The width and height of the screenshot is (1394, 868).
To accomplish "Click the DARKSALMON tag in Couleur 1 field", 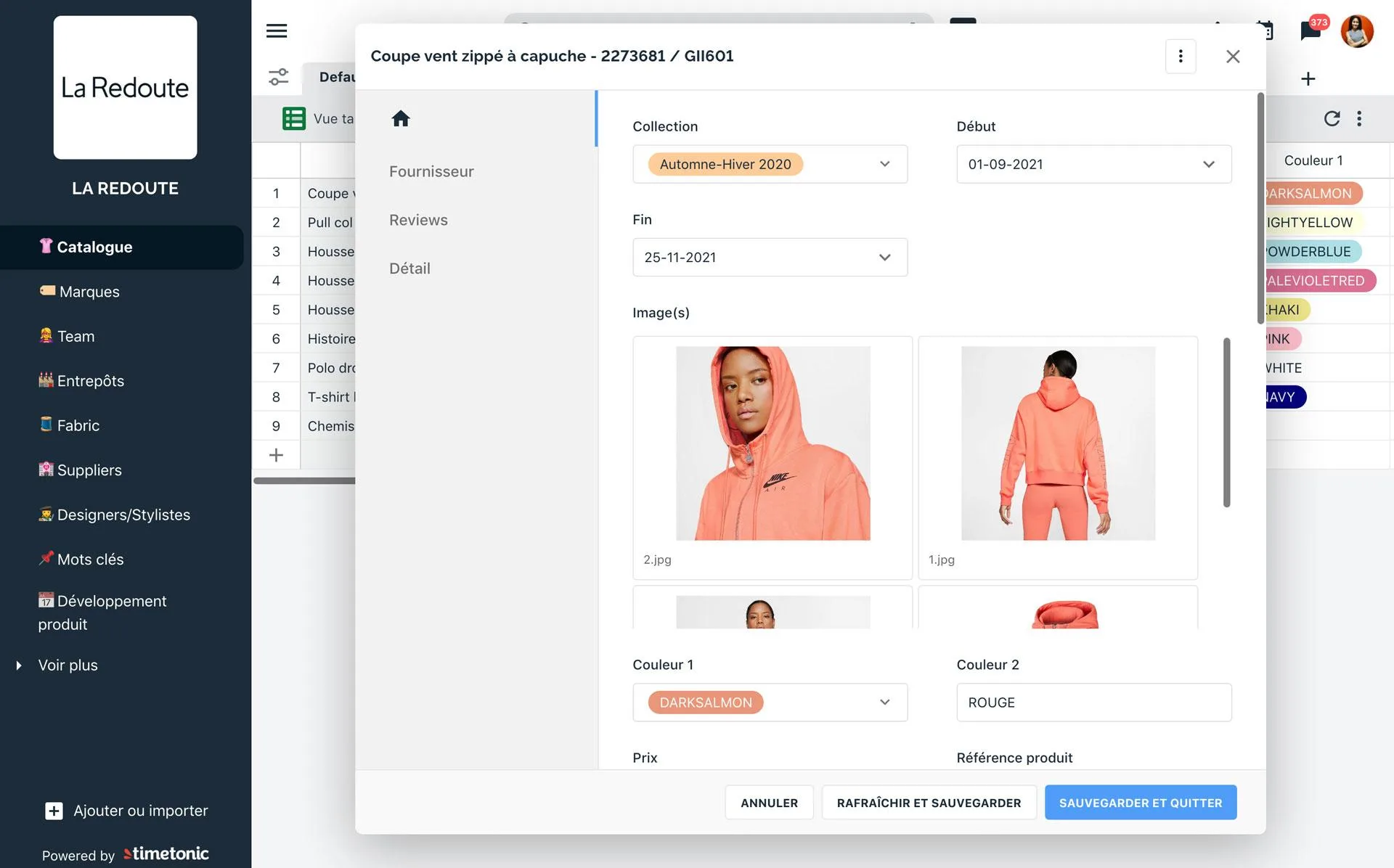I will click(706, 703).
